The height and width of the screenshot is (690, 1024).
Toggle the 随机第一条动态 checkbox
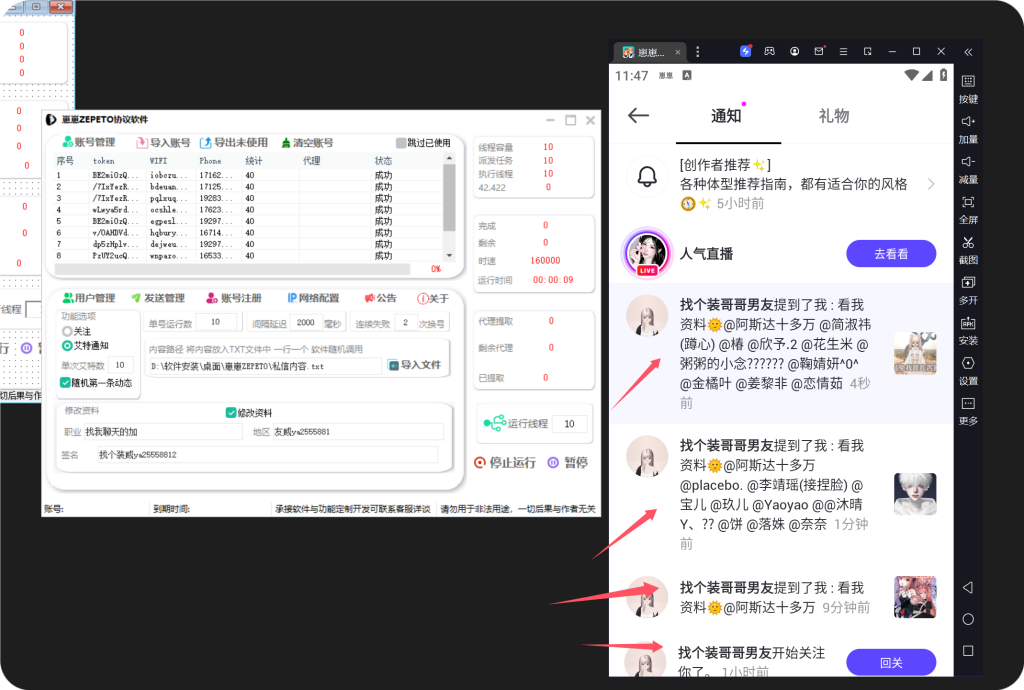click(x=65, y=382)
